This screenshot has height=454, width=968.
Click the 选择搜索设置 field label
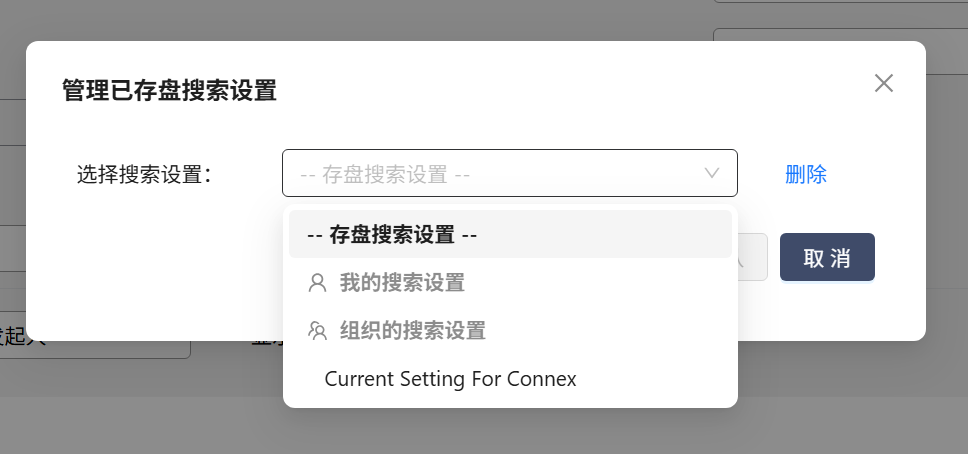click(144, 174)
